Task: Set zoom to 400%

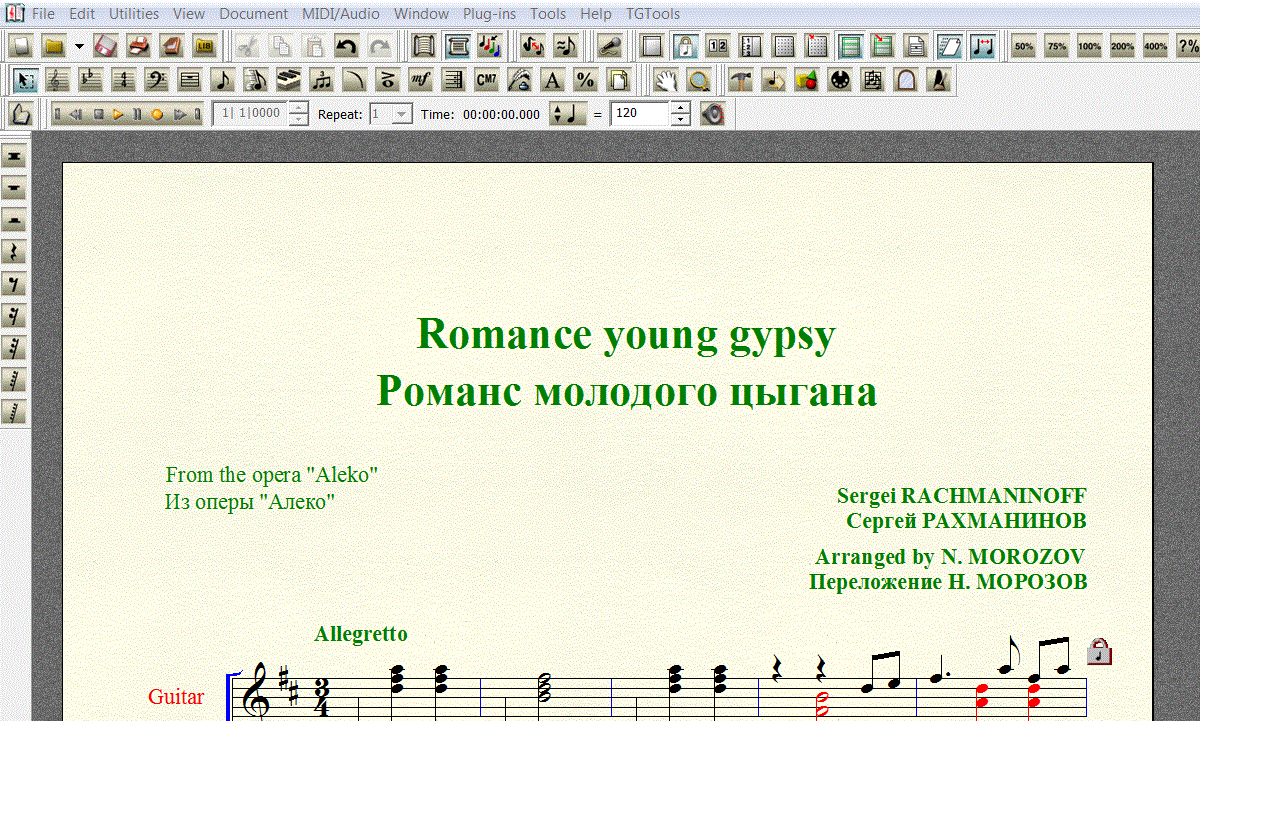Action: tap(1156, 46)
